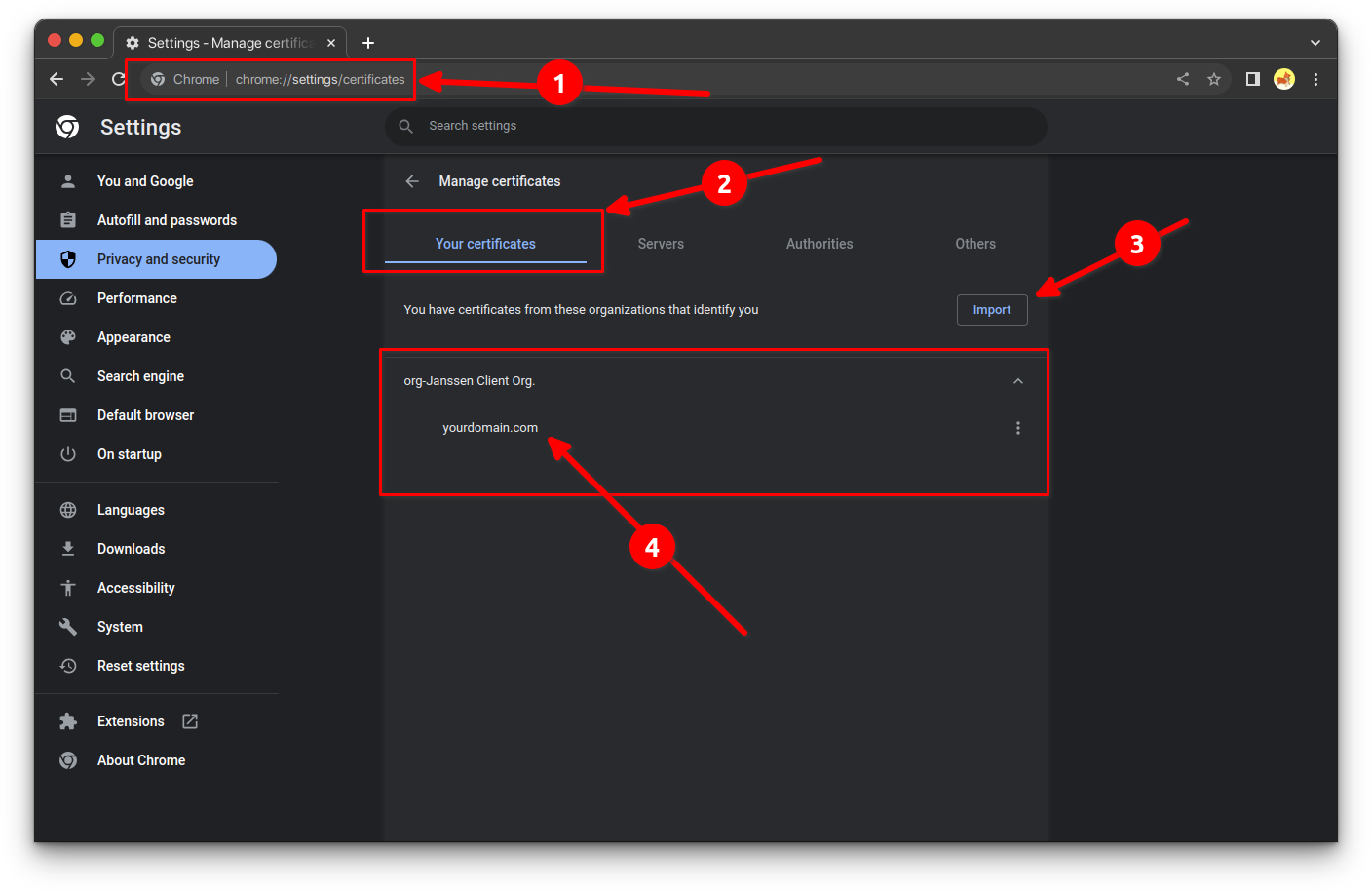
Task: Click the Import button
Action: click(x=991, y=310)
